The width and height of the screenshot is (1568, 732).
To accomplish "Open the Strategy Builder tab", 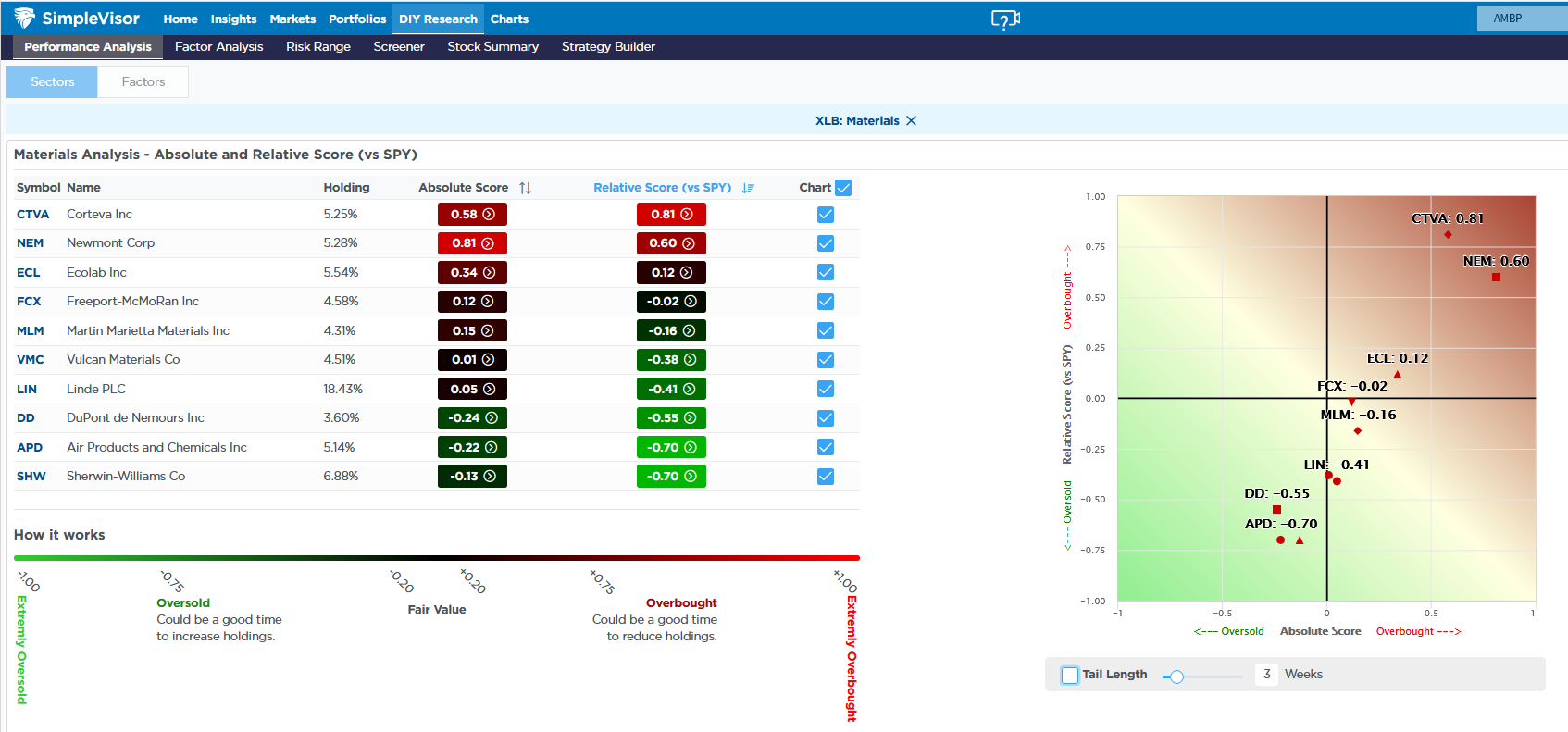I will (608, 46).
